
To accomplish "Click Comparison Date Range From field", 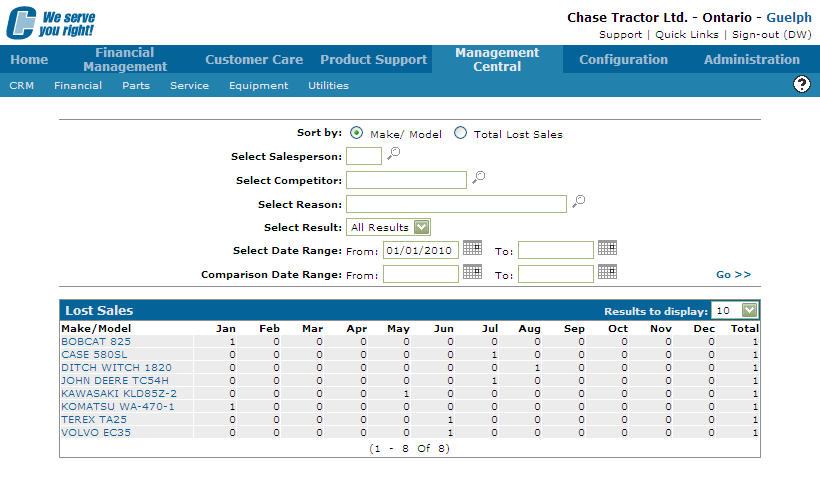I will pos(420,274).
